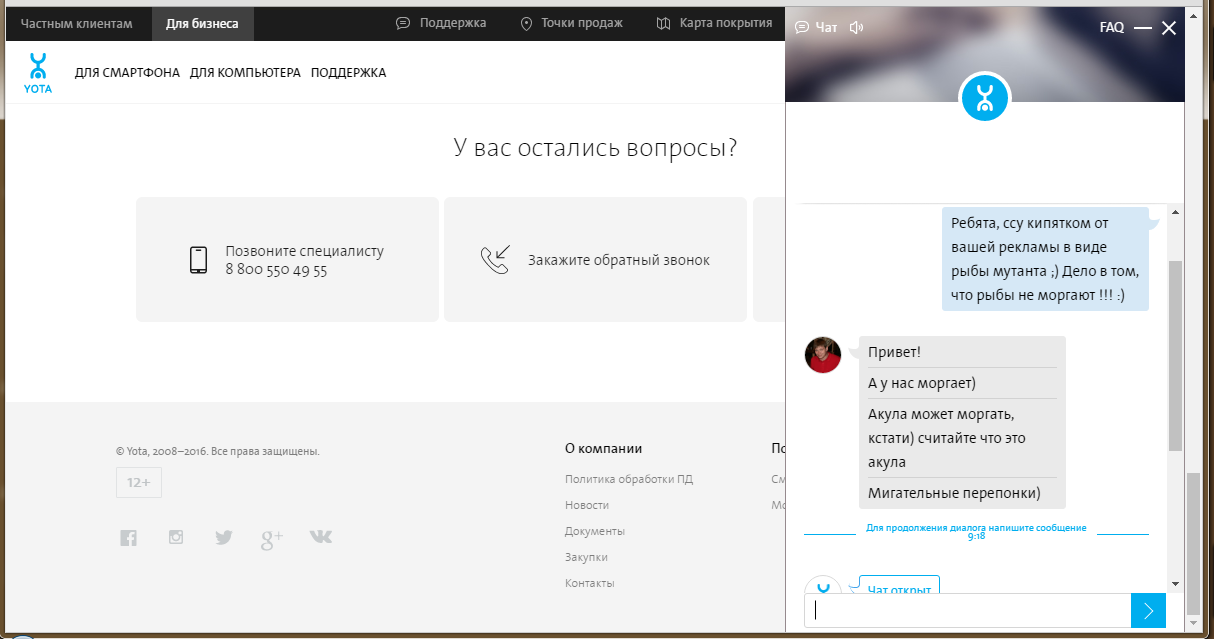Open the Twitter social icon
1214x639 pixels.
pos(223,538)
